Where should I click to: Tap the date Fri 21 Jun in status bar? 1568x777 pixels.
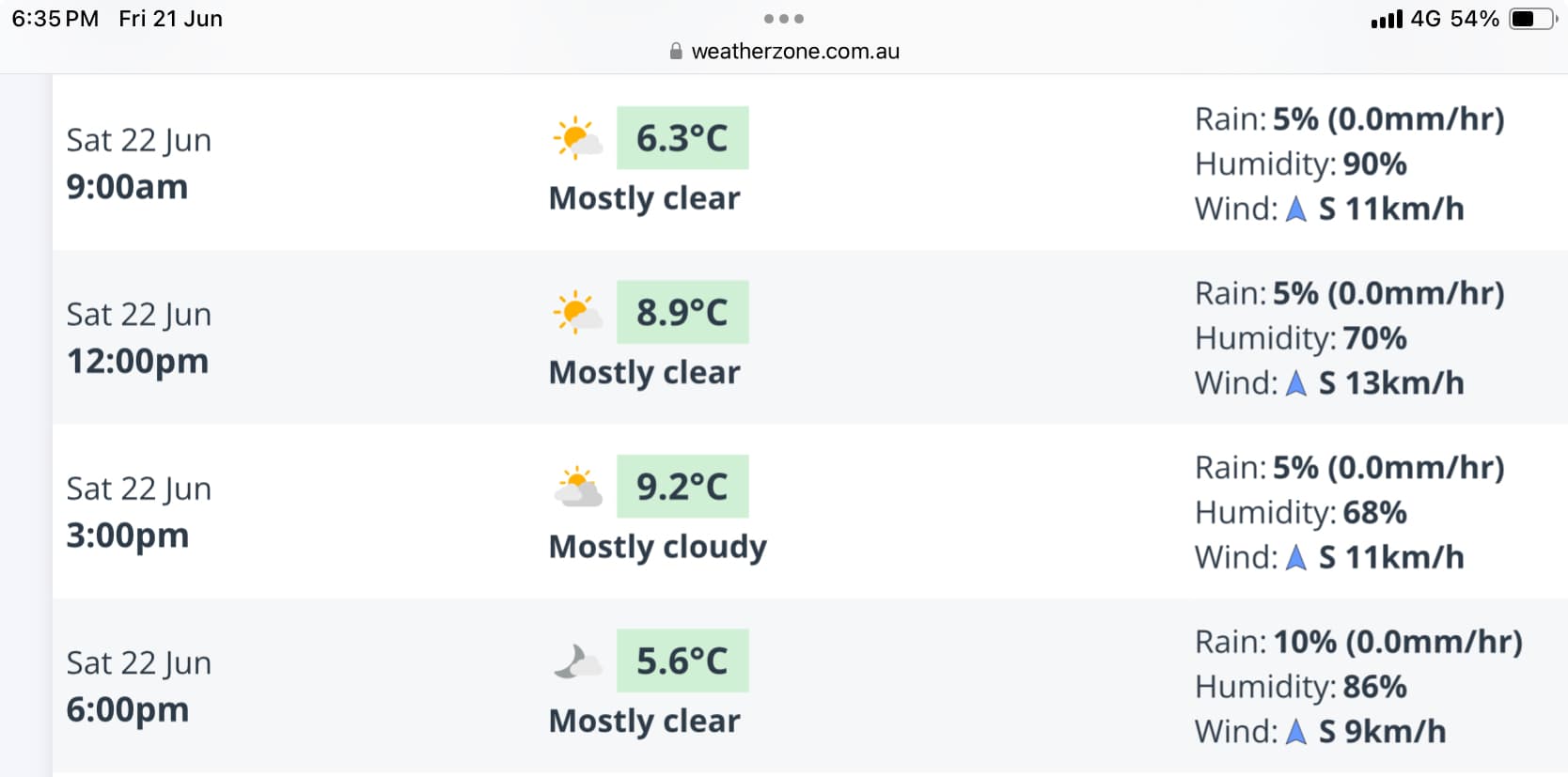[x=169, y=17]
